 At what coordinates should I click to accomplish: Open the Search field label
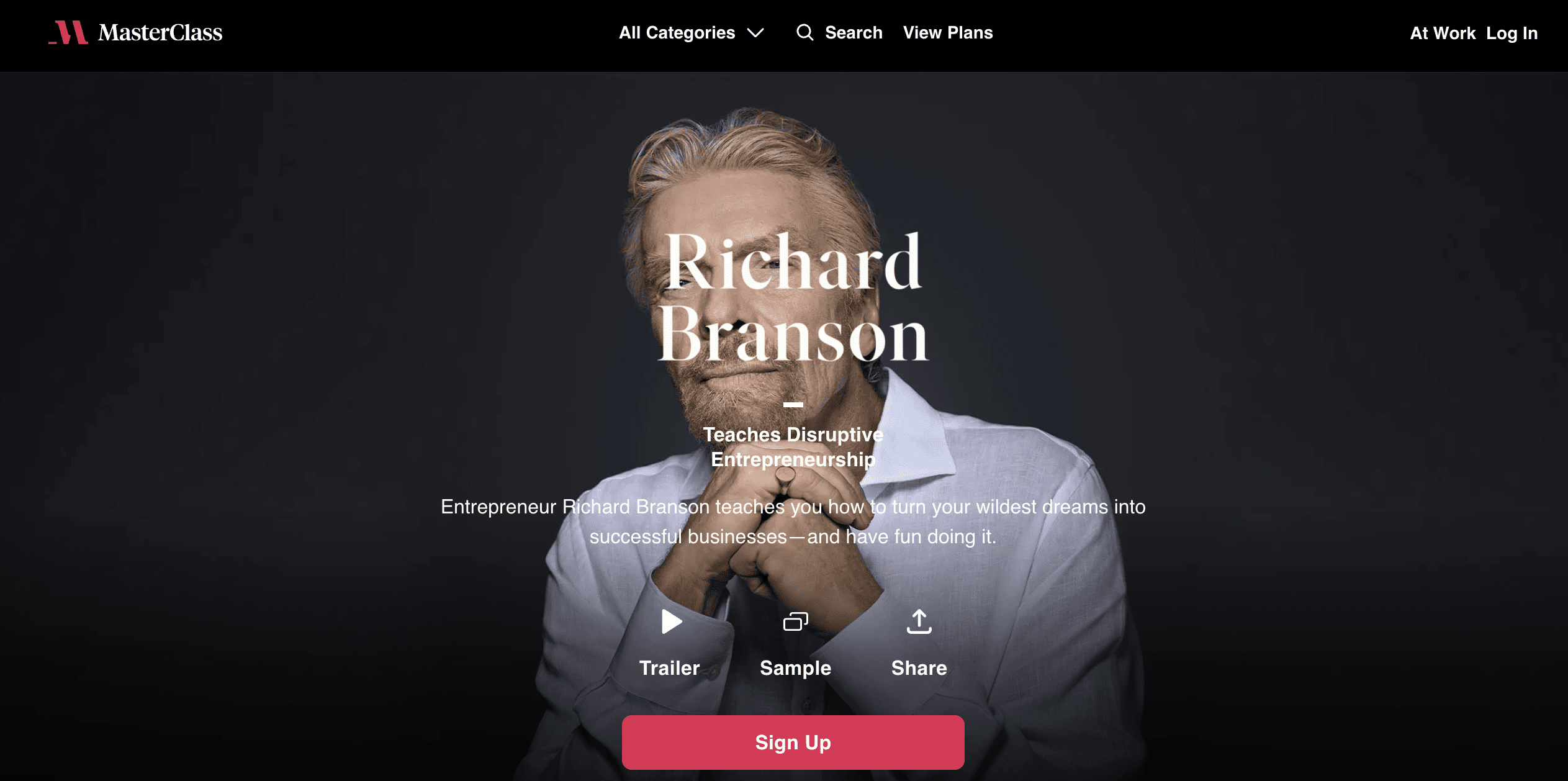[854, 32]
